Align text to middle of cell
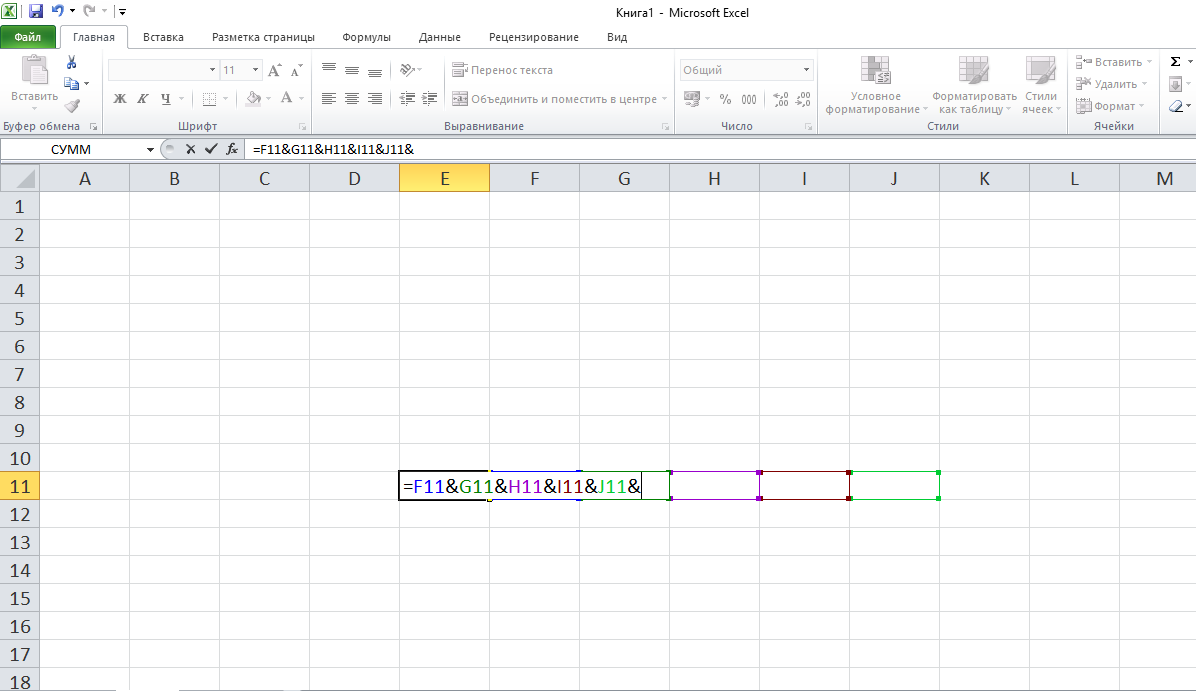The image size is (1196, 691). coord(352,69)
